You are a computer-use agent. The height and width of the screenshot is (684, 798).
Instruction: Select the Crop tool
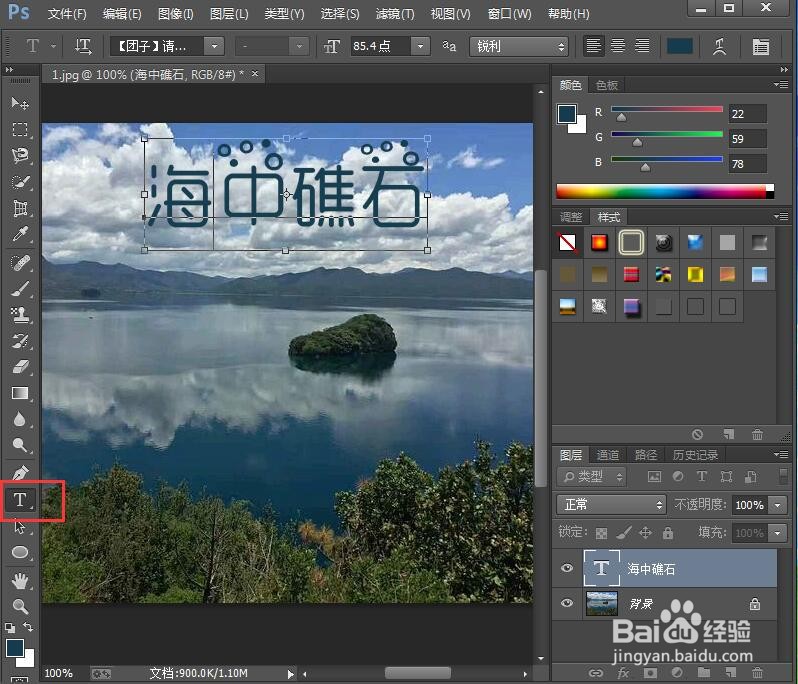point(20,208)
